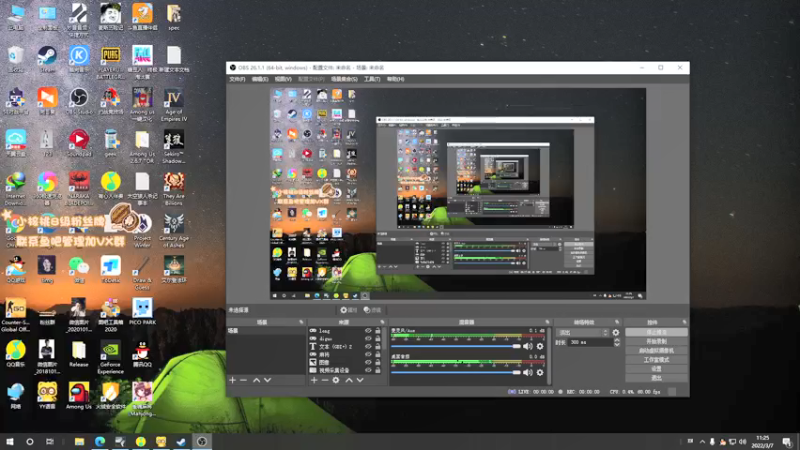
Task: Click the Studio Mode button
Action: (x=656, y=360)
